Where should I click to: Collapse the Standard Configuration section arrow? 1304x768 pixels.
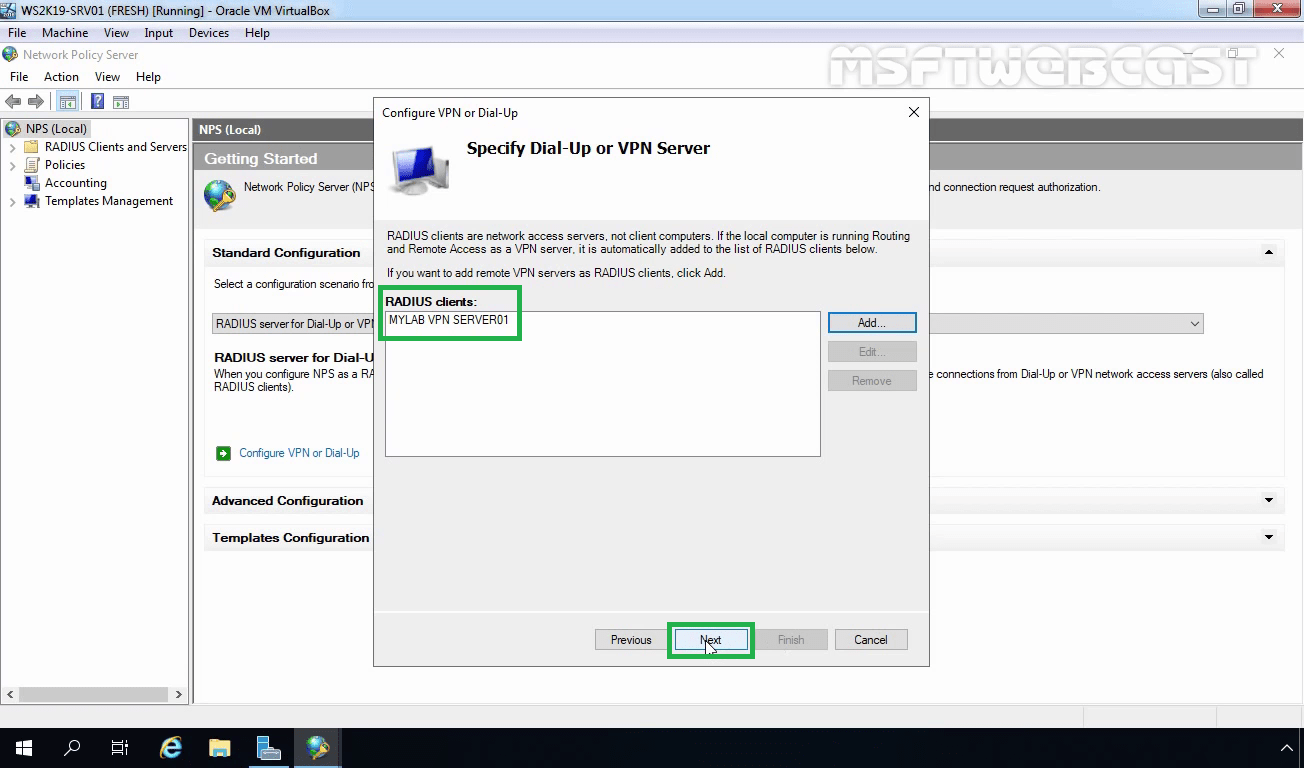click(x=1267, y=252)
